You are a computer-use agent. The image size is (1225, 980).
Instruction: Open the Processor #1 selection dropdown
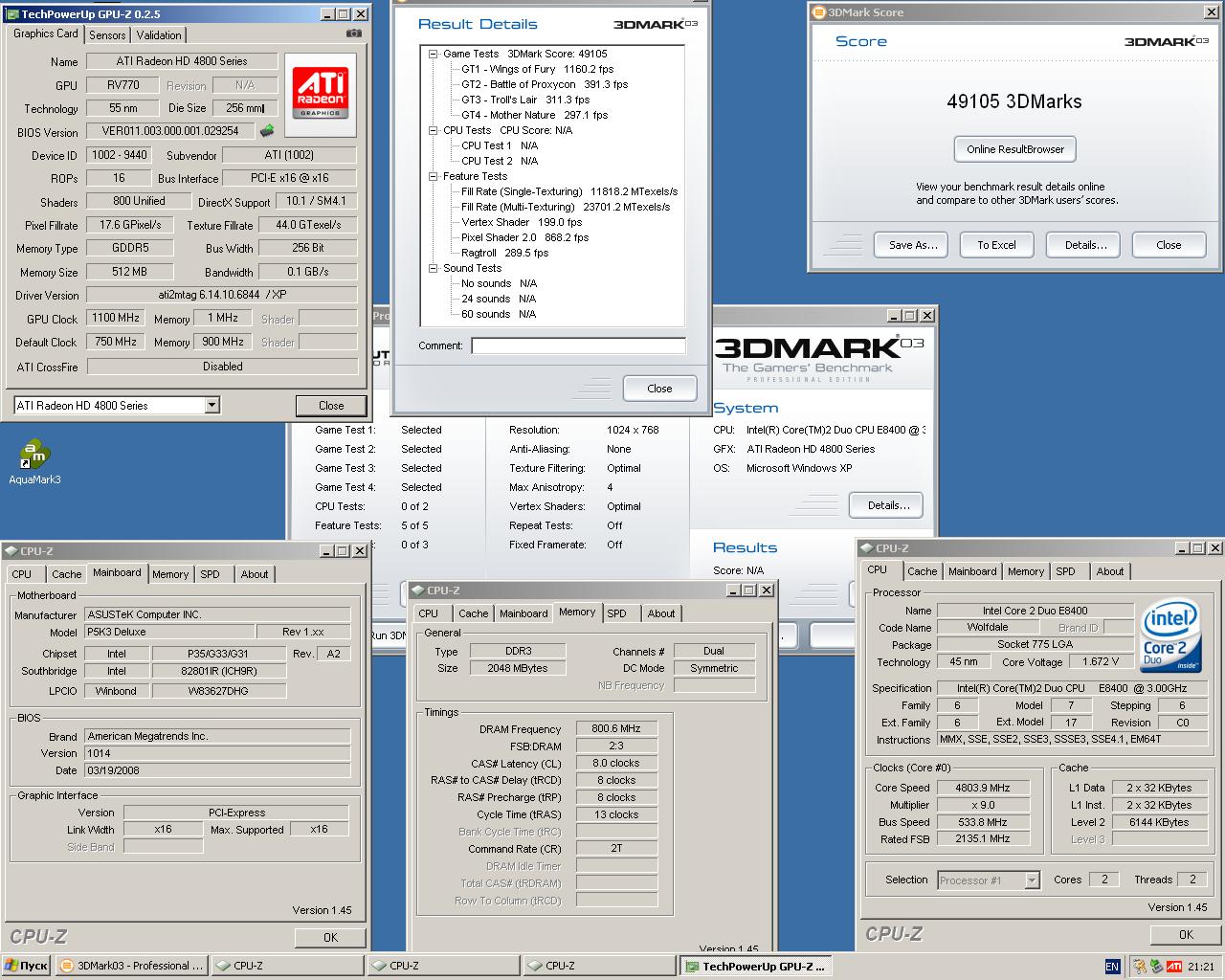1032,880
